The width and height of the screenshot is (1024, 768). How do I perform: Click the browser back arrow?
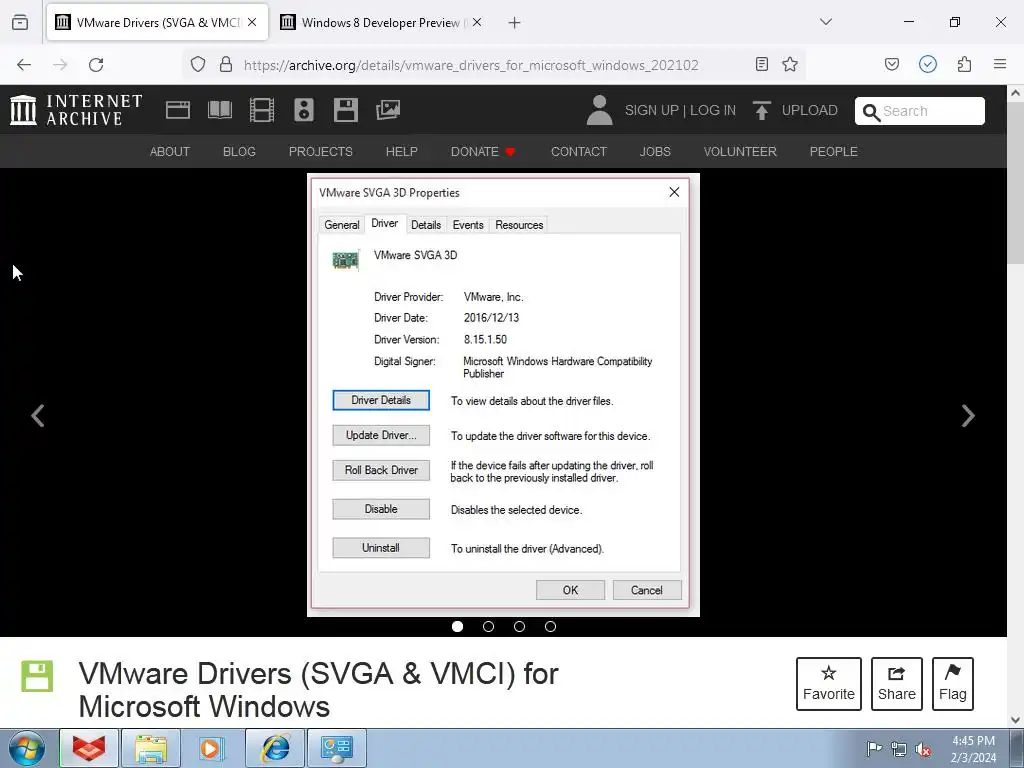24,65
